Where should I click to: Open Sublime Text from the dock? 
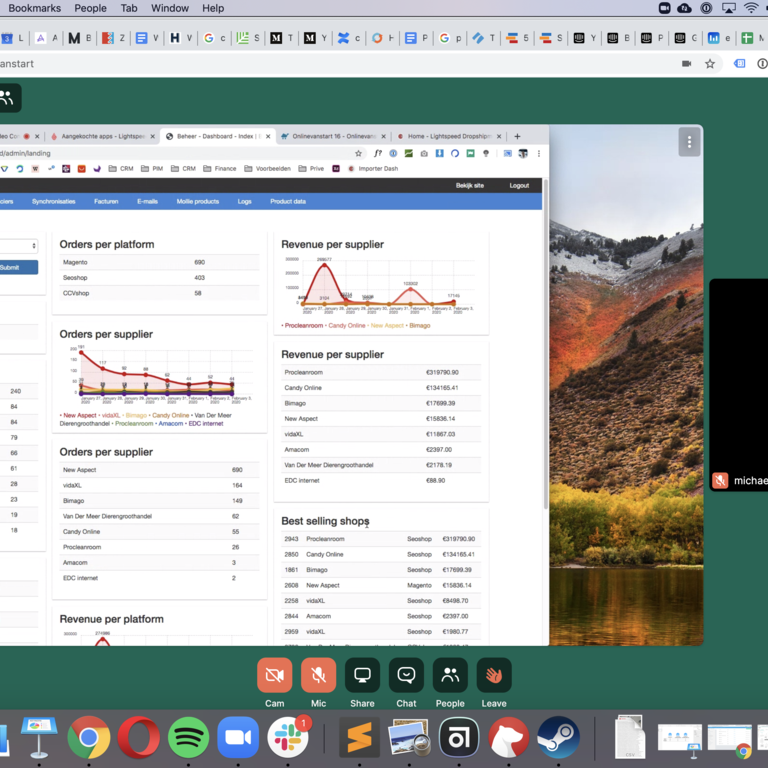(359, 739)
